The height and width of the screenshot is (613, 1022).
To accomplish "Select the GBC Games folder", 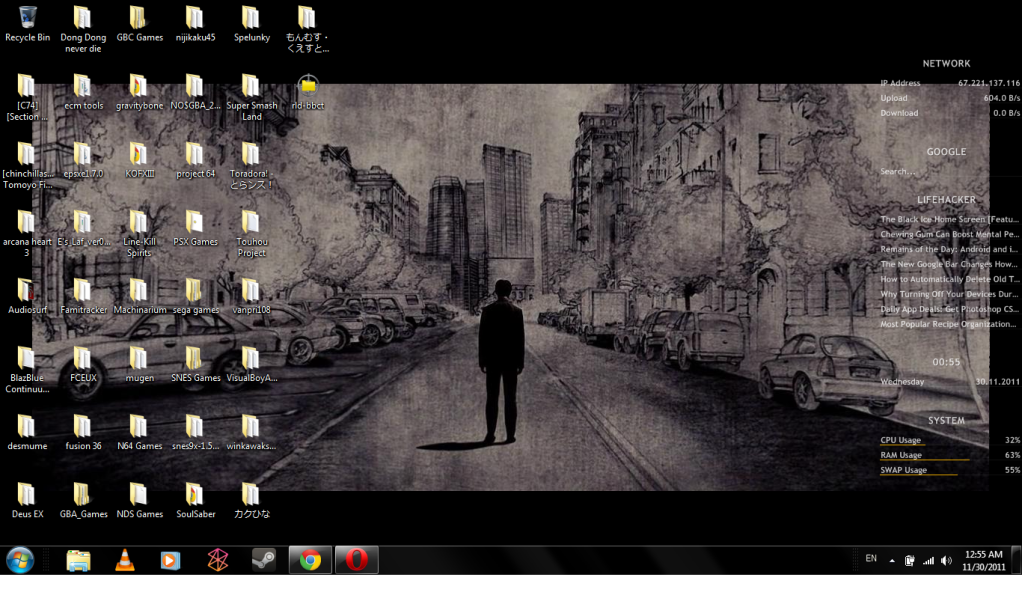I will 139,24.
